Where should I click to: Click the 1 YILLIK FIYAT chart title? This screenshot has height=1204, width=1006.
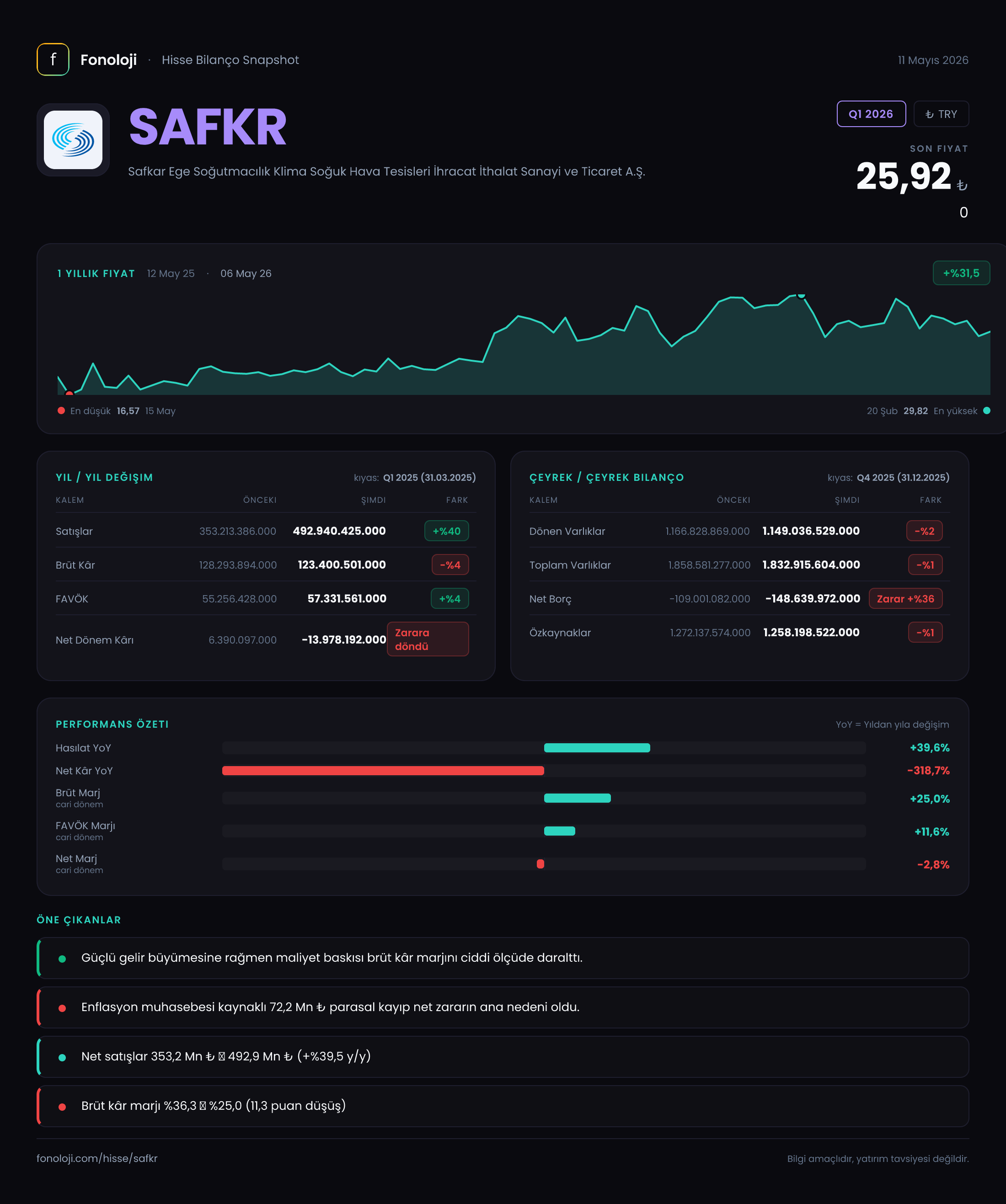96,273
